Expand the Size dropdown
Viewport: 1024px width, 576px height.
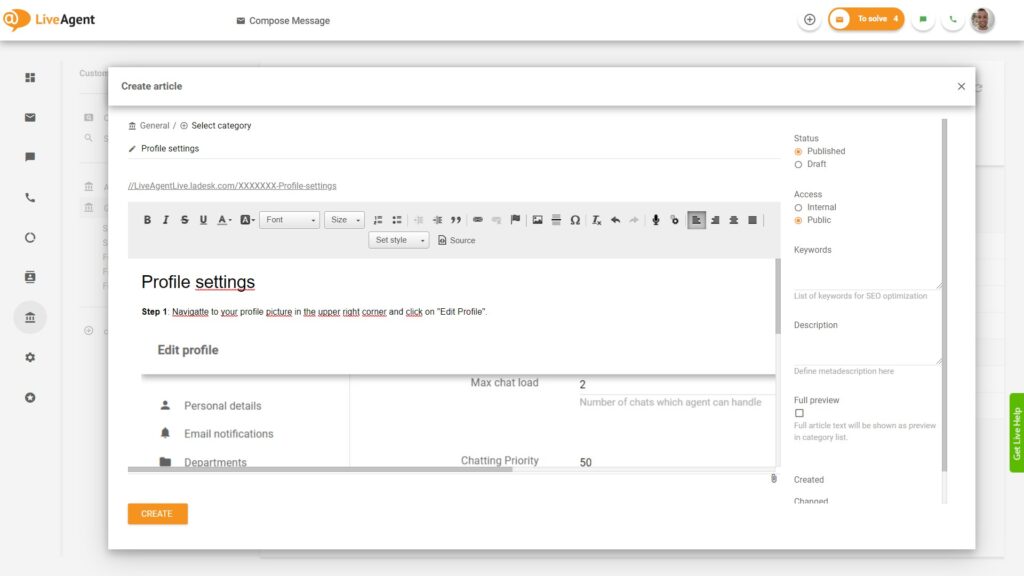[344, 220]
